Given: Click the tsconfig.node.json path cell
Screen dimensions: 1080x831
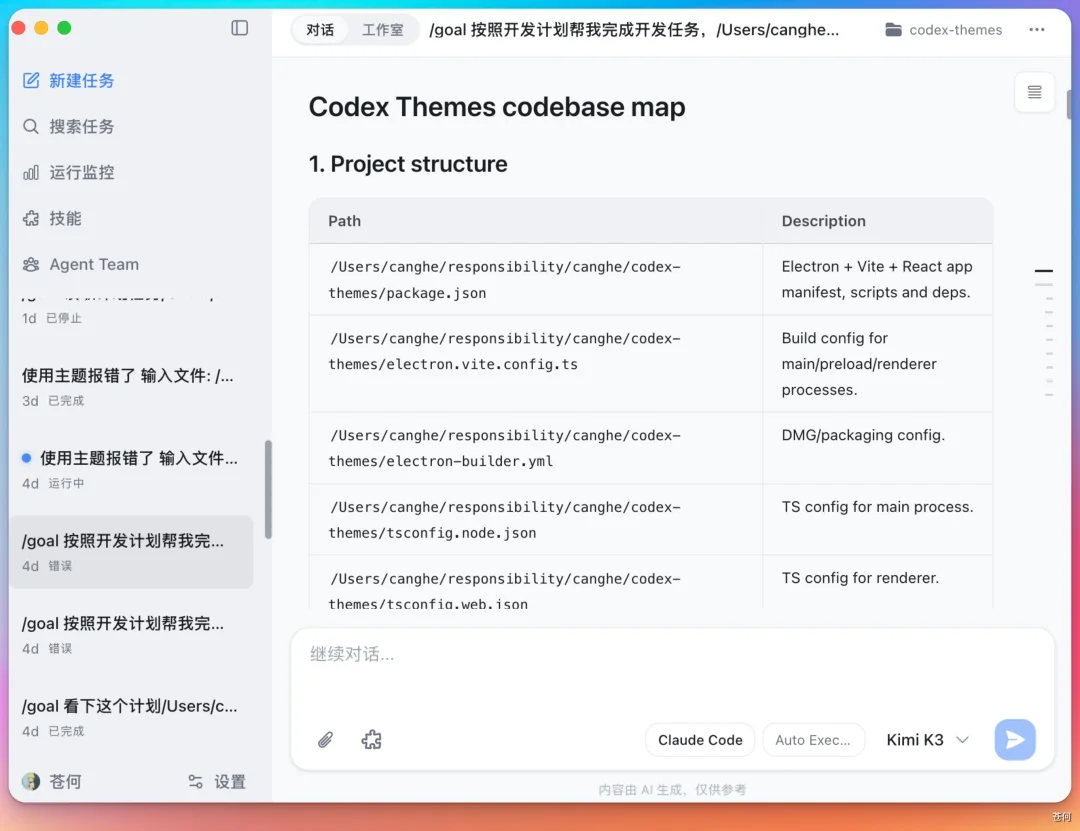Looking at the screenshot, I should coord(536,520).
